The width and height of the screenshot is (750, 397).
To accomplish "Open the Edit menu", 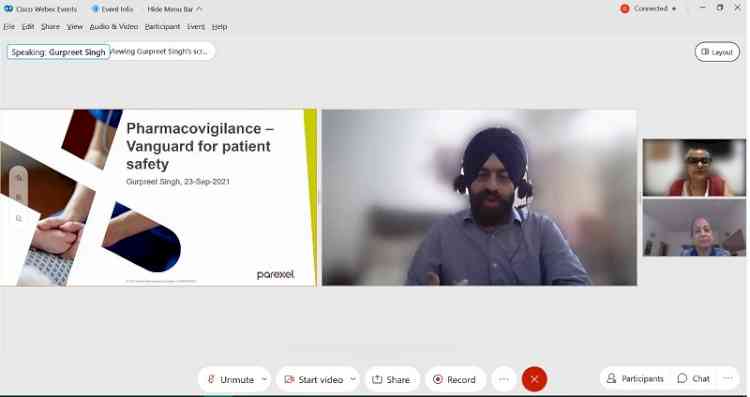I will [28, 27].
